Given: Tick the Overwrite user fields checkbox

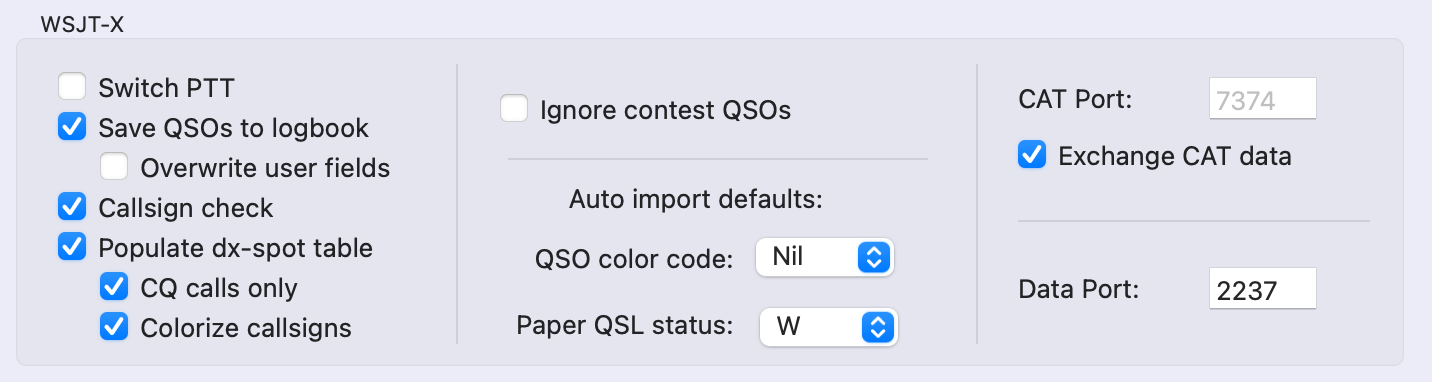Looking at the screenshot, I should click(x=114, y=167).
